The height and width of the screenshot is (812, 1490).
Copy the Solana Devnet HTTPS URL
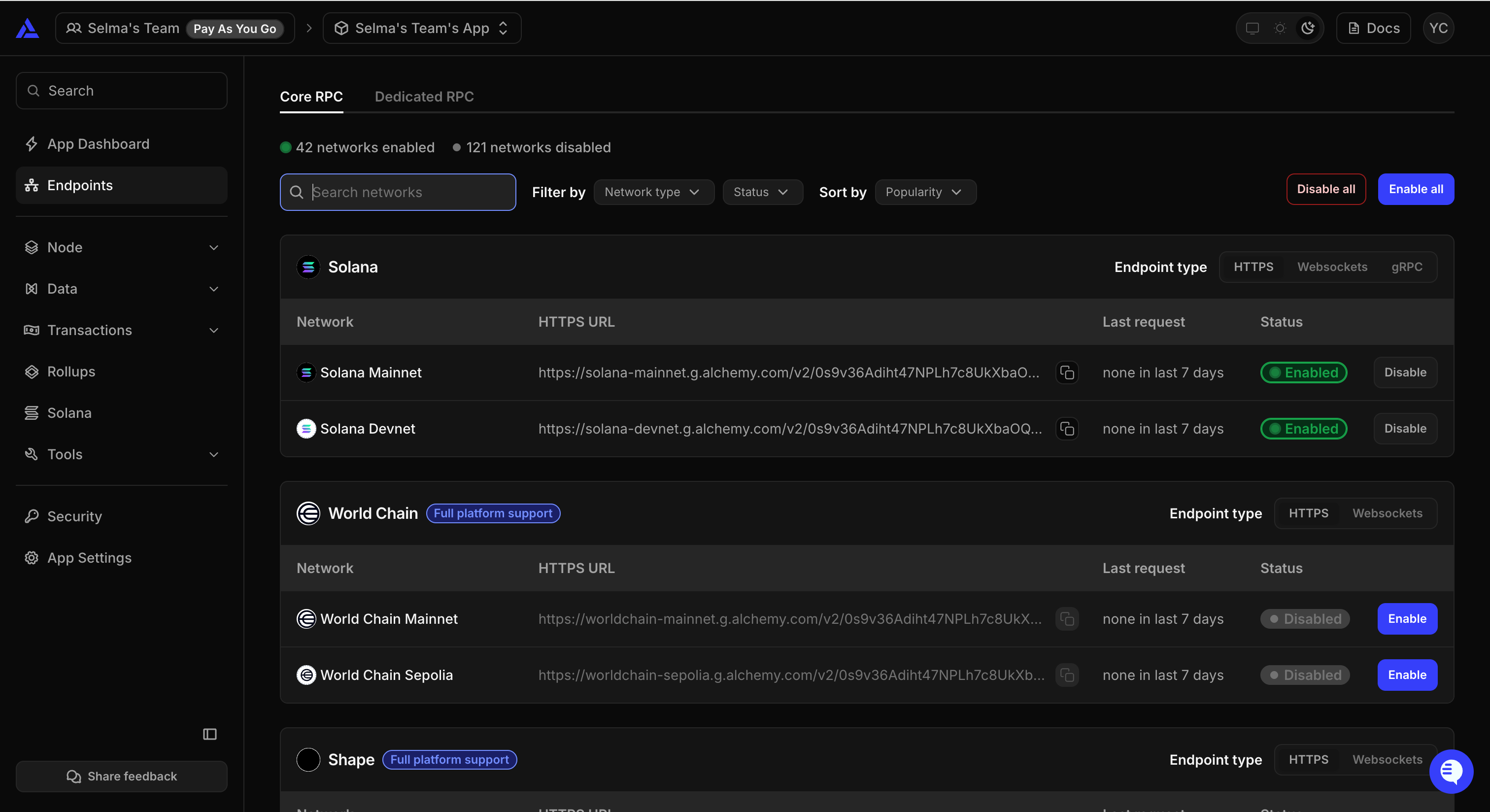click(1067, 429)
